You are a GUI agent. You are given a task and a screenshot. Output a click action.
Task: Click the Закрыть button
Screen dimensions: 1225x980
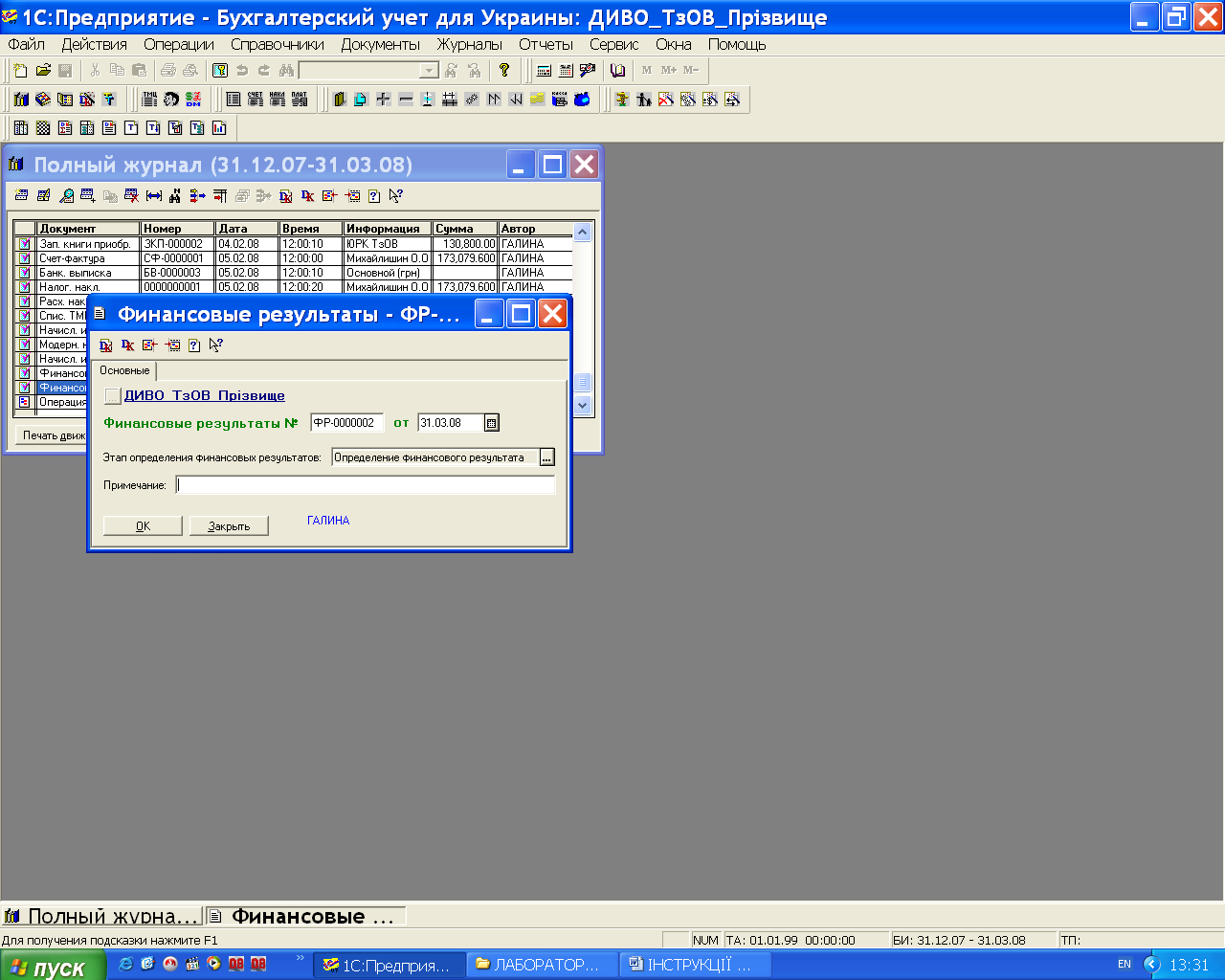(x=229, y=525)
